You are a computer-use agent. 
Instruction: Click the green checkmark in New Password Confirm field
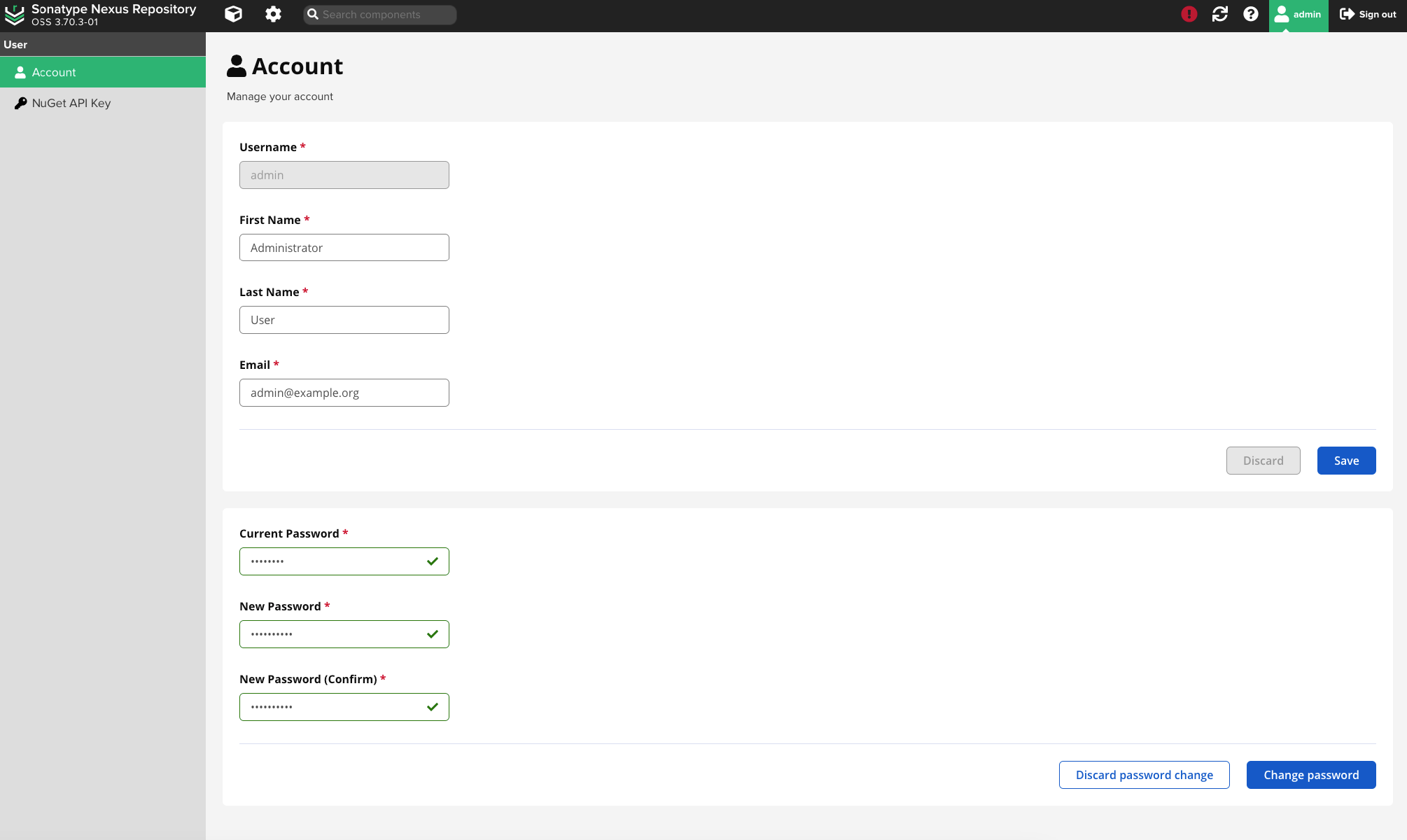pos(432,706)
